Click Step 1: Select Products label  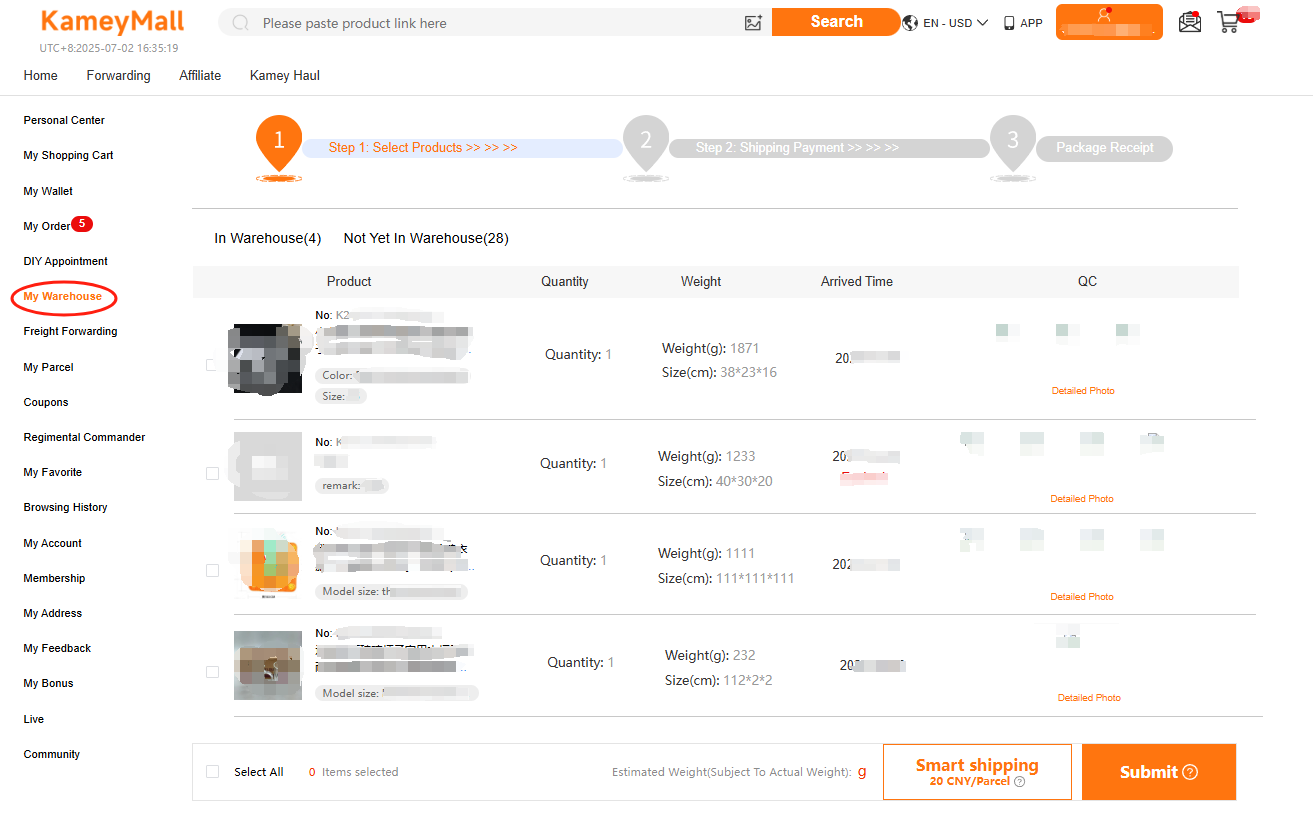423,147
